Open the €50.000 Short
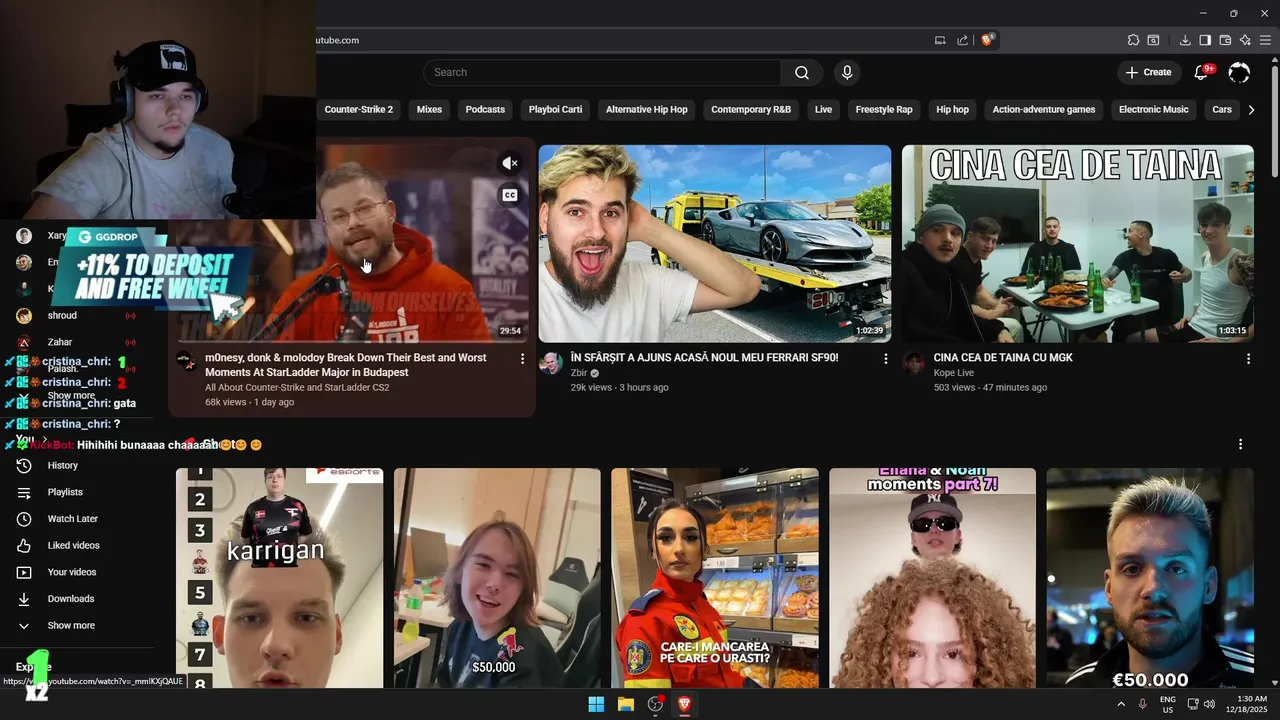This screenshot has width=1280, height=720. 1150,578
